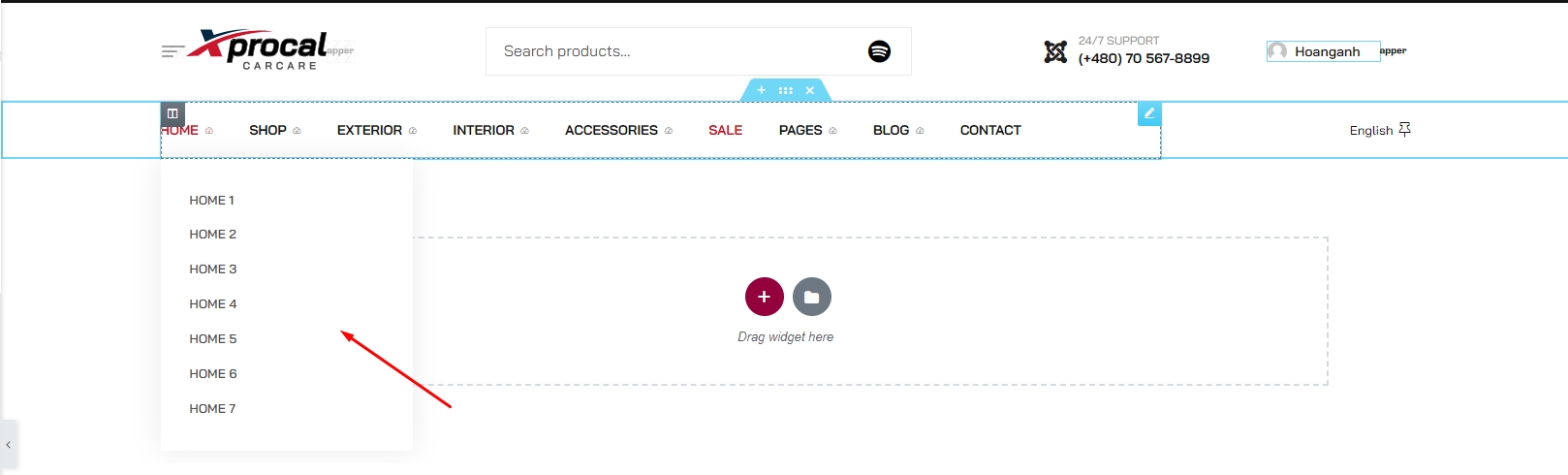Open the CONTACT page link

click(x=990, y=130)
